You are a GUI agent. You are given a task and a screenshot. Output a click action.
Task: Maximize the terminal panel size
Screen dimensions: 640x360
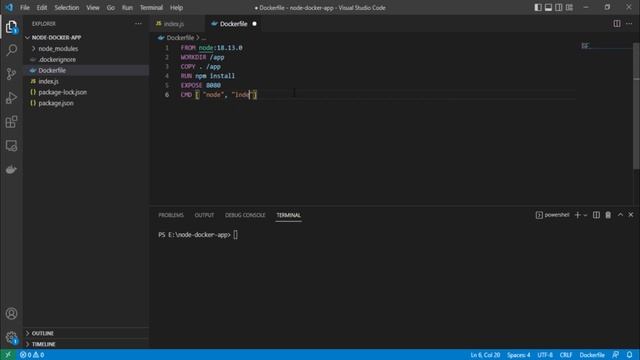coord(620,215)
